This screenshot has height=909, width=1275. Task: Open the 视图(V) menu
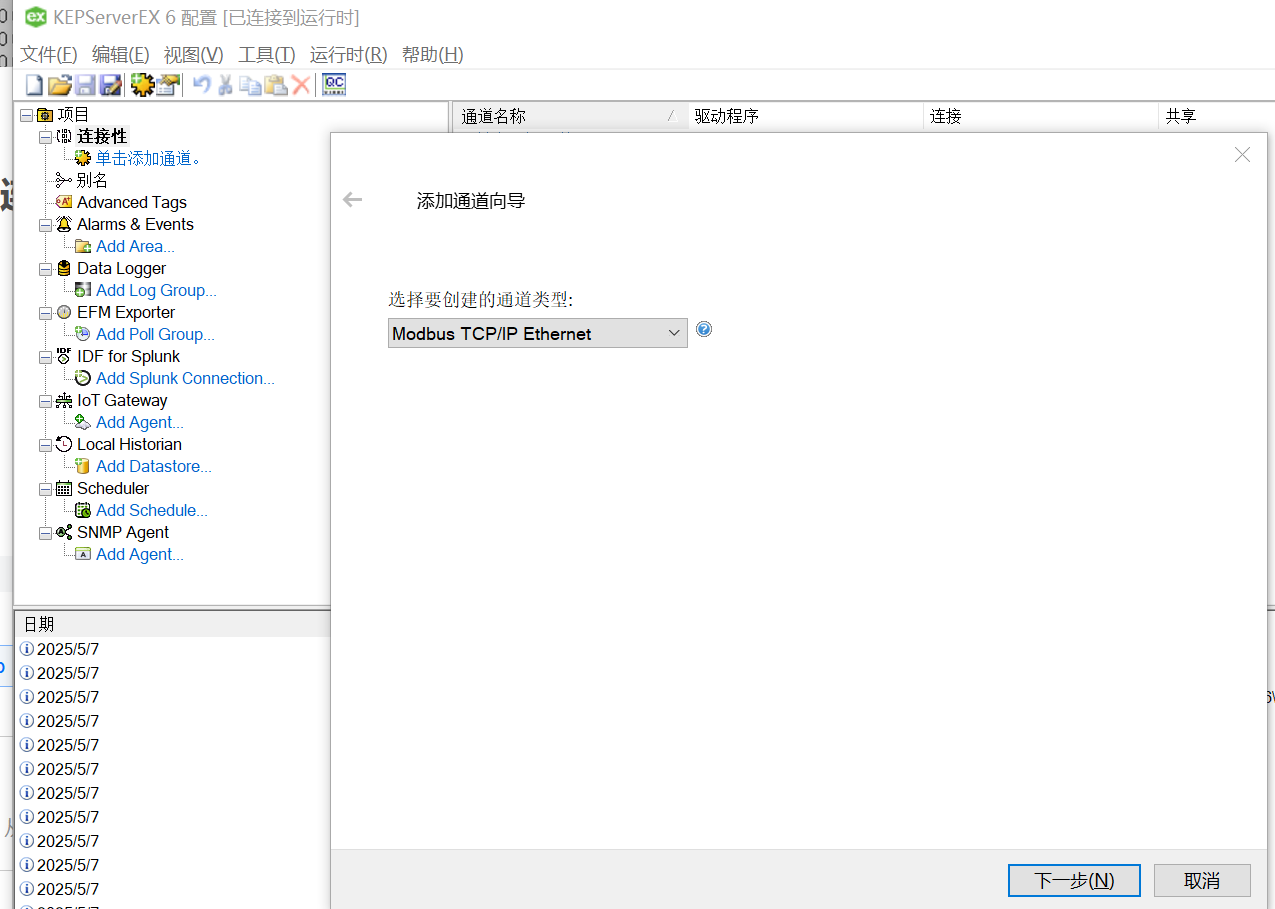click(194, 54)
